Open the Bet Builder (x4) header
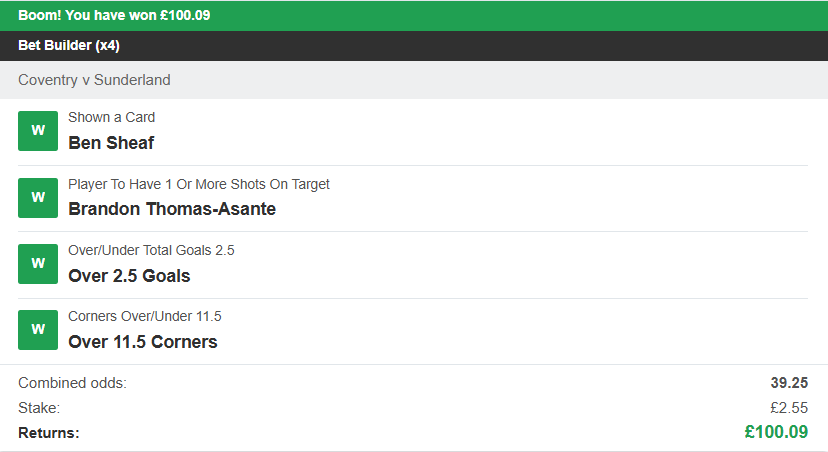The width and height of the screenshot is (828, 452). point(69,45)
